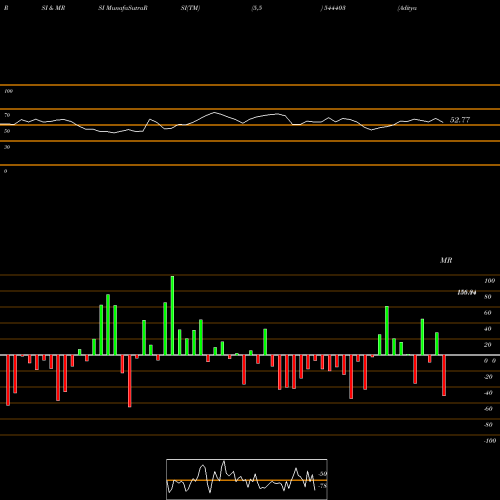500x500 pixels.
Task: Click the 150.94 value in MR panel
Action: coord(467,293)
